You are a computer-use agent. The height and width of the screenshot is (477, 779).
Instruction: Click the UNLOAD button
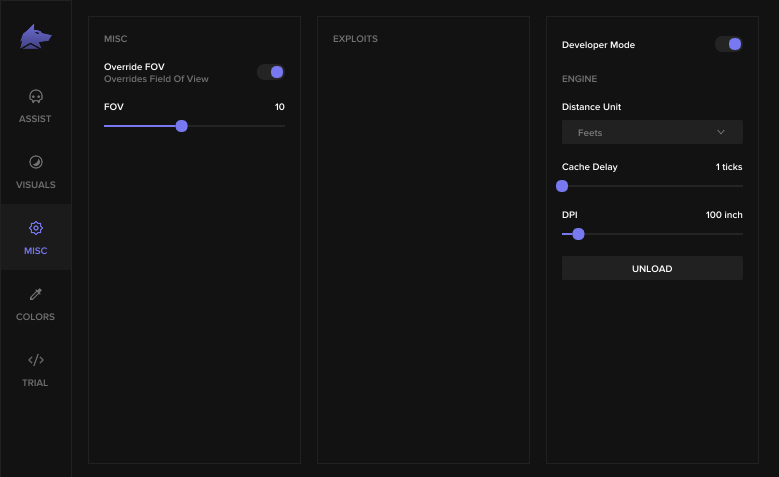coord(652,268)
